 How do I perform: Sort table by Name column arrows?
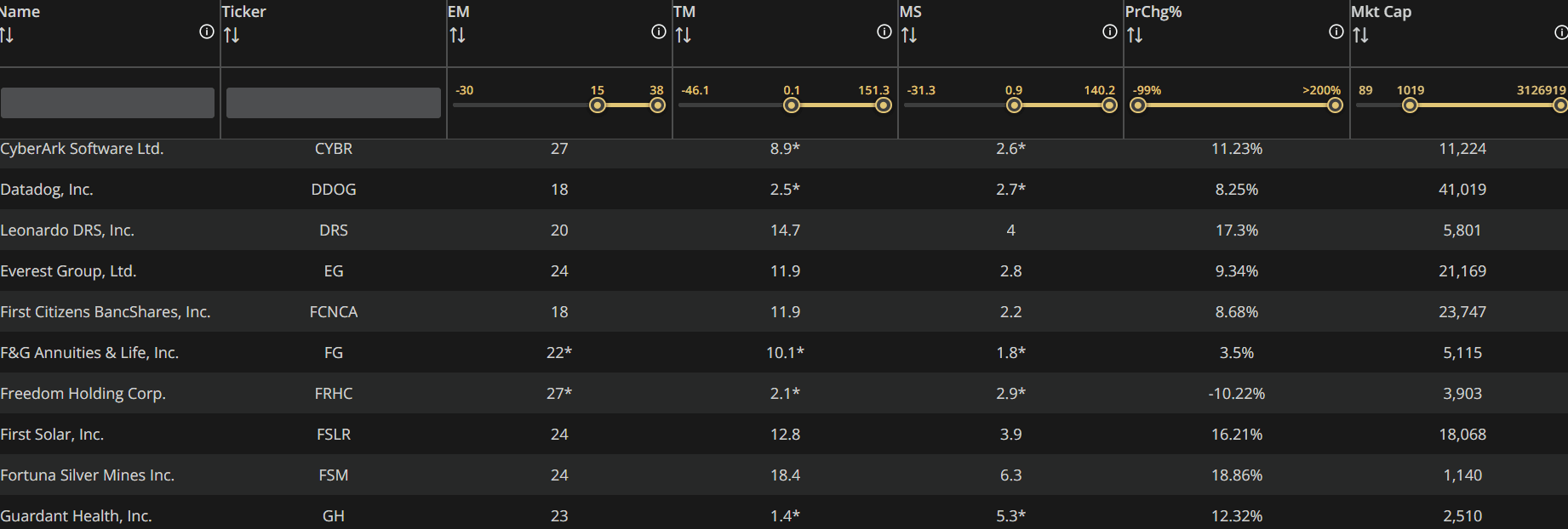7,36
